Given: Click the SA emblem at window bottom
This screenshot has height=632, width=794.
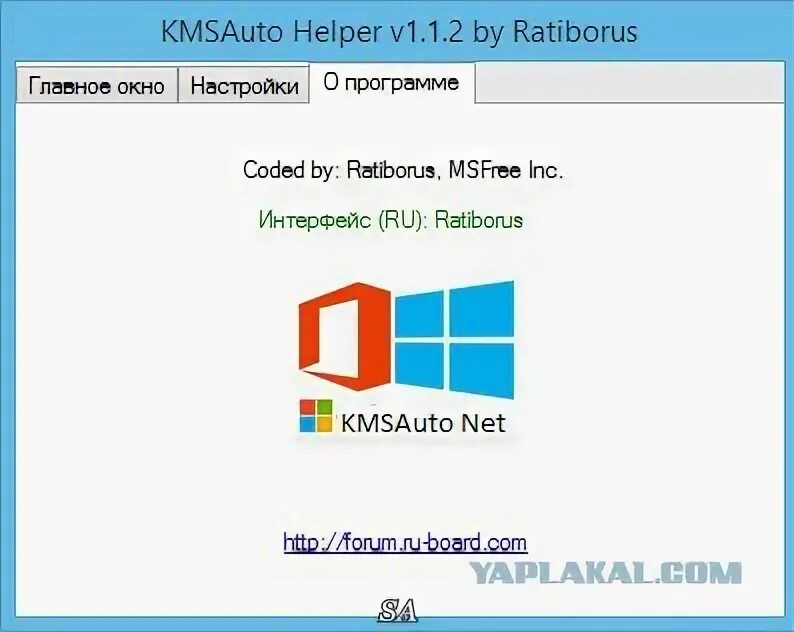Looking at the screenshot, I should click(x=398, y=611).
